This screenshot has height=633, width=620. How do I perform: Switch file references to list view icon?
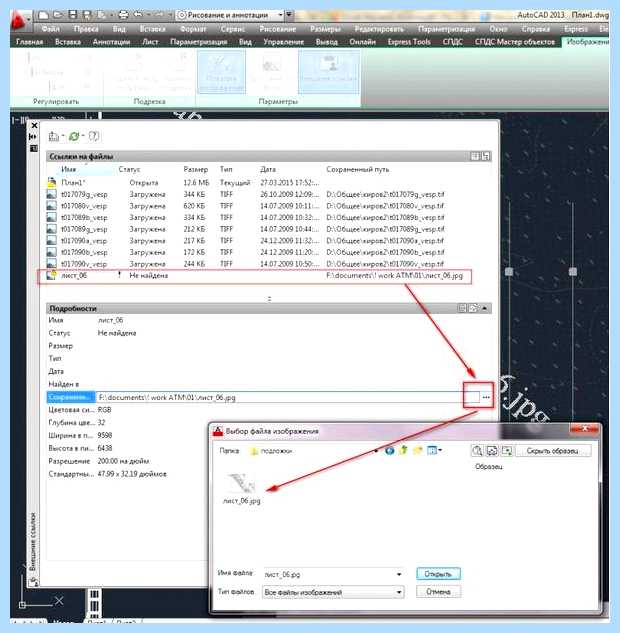(475, 156)
